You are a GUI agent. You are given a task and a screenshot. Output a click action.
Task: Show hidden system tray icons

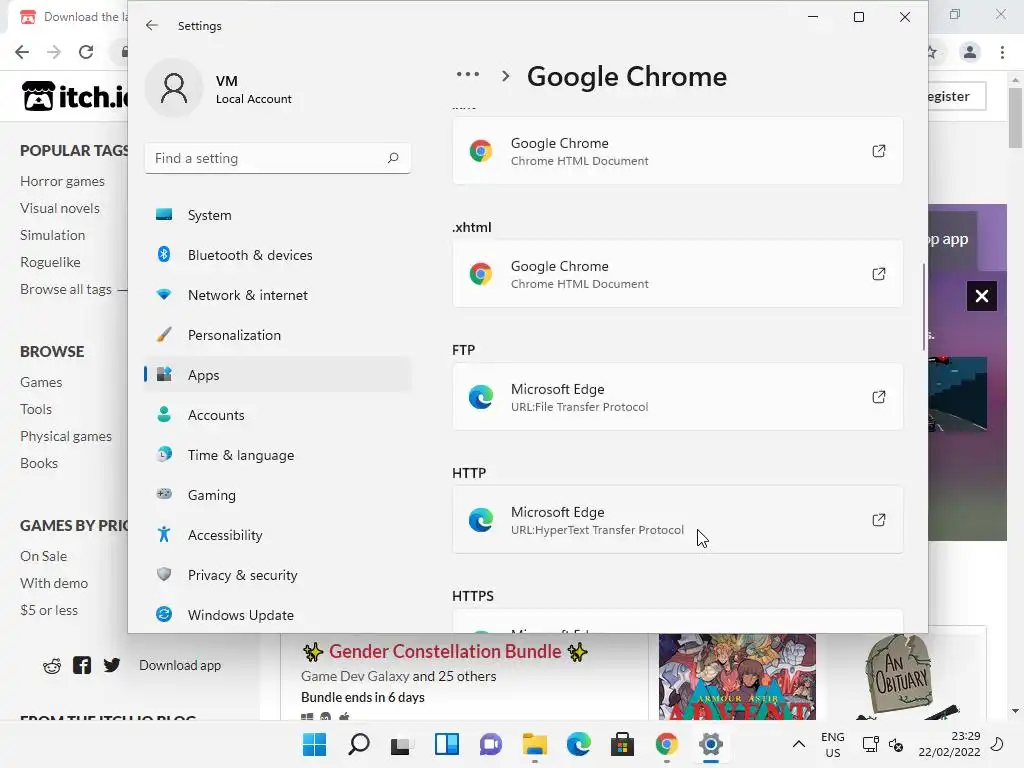click(x=798, y=744)
